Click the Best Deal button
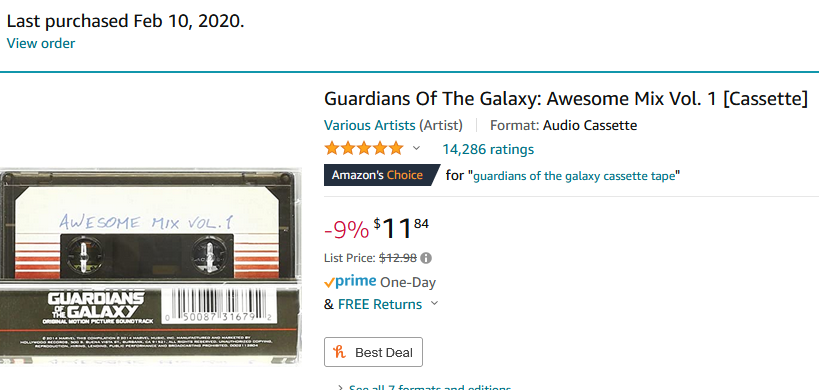Viewport: 819px width, 390px height. pos(373,352)
